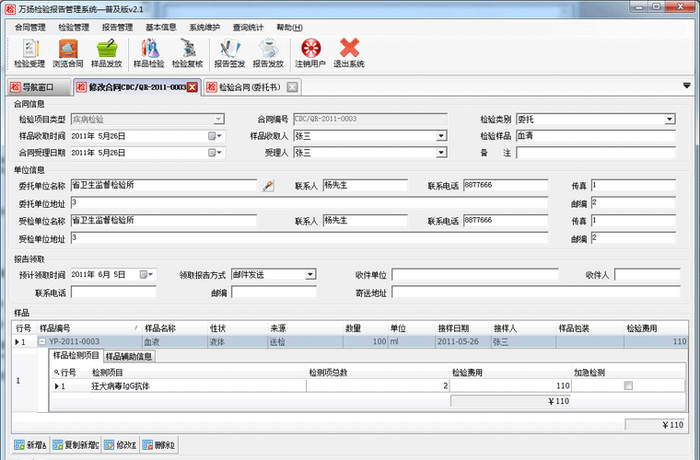Click the 收件人 input field
Viewport: 700px width, 460px height.
647,275
